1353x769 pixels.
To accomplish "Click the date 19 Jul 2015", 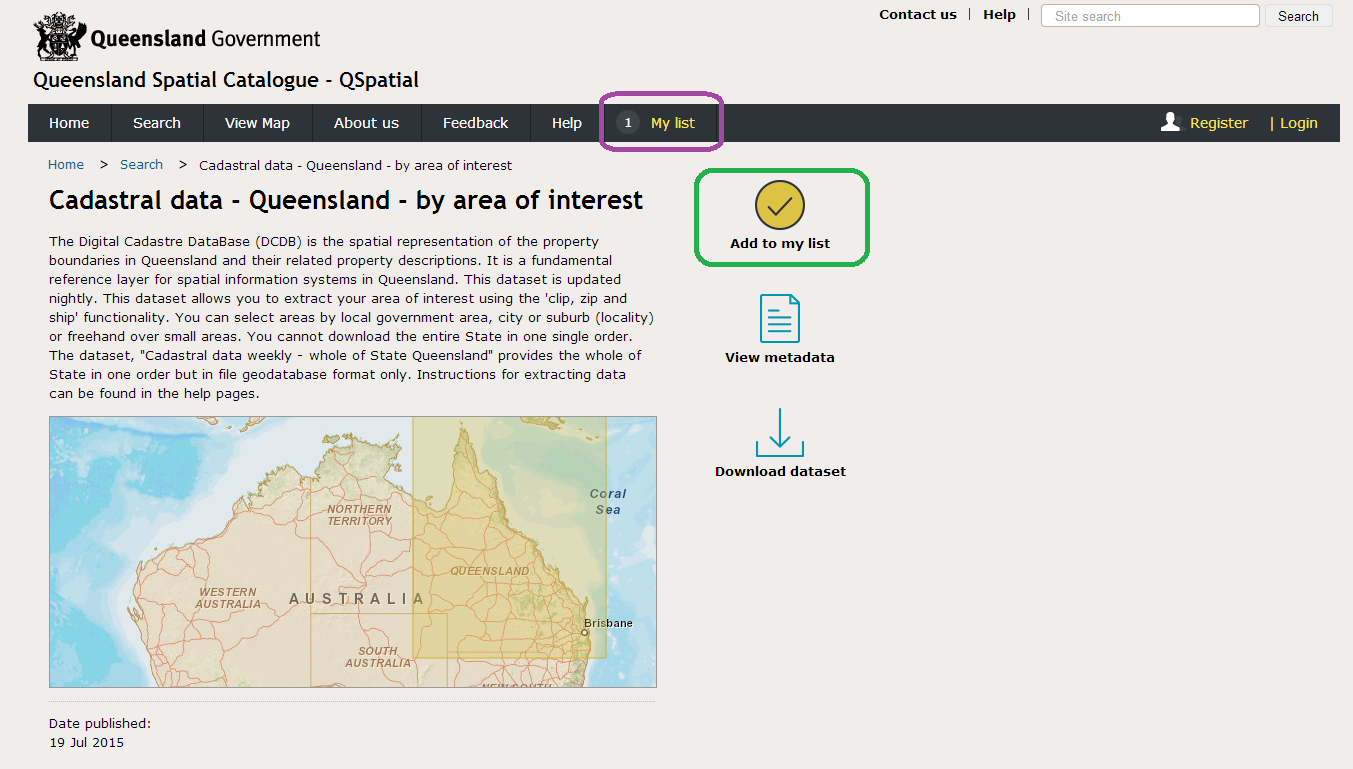I will click(x=87, y=743).
